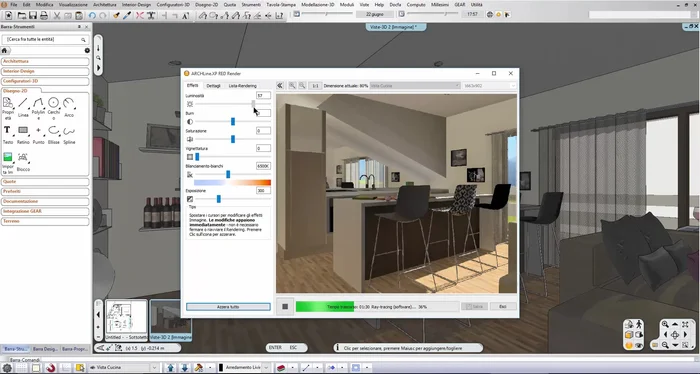Select the Arco arc tool
Viewport: 700px width, 374px height.
click(69, 108)
